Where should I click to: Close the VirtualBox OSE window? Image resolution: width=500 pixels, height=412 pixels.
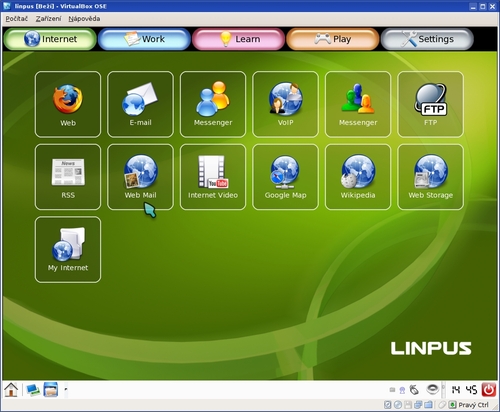click(492, 6)
